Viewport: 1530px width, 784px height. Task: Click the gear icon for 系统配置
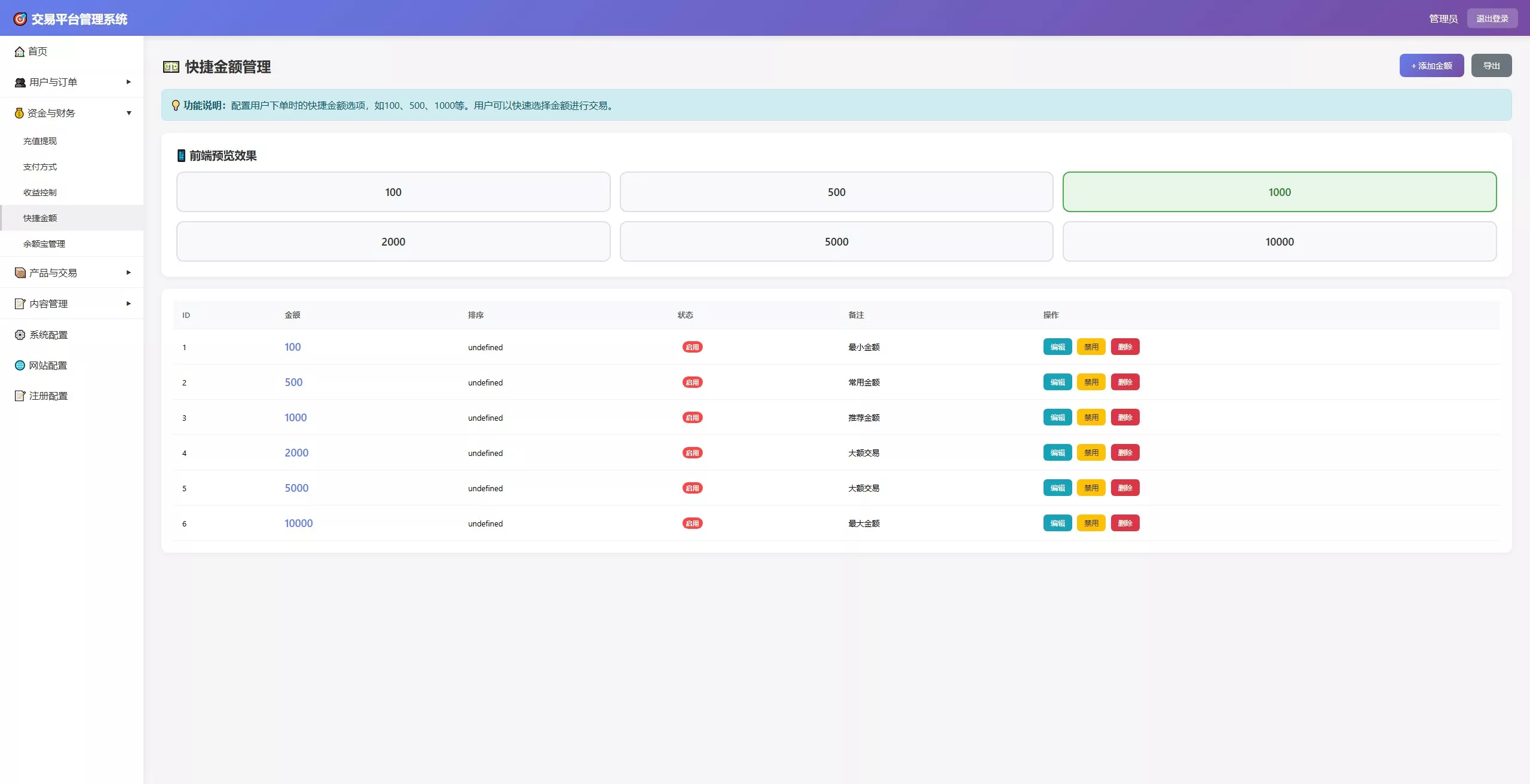coord(20,335)
